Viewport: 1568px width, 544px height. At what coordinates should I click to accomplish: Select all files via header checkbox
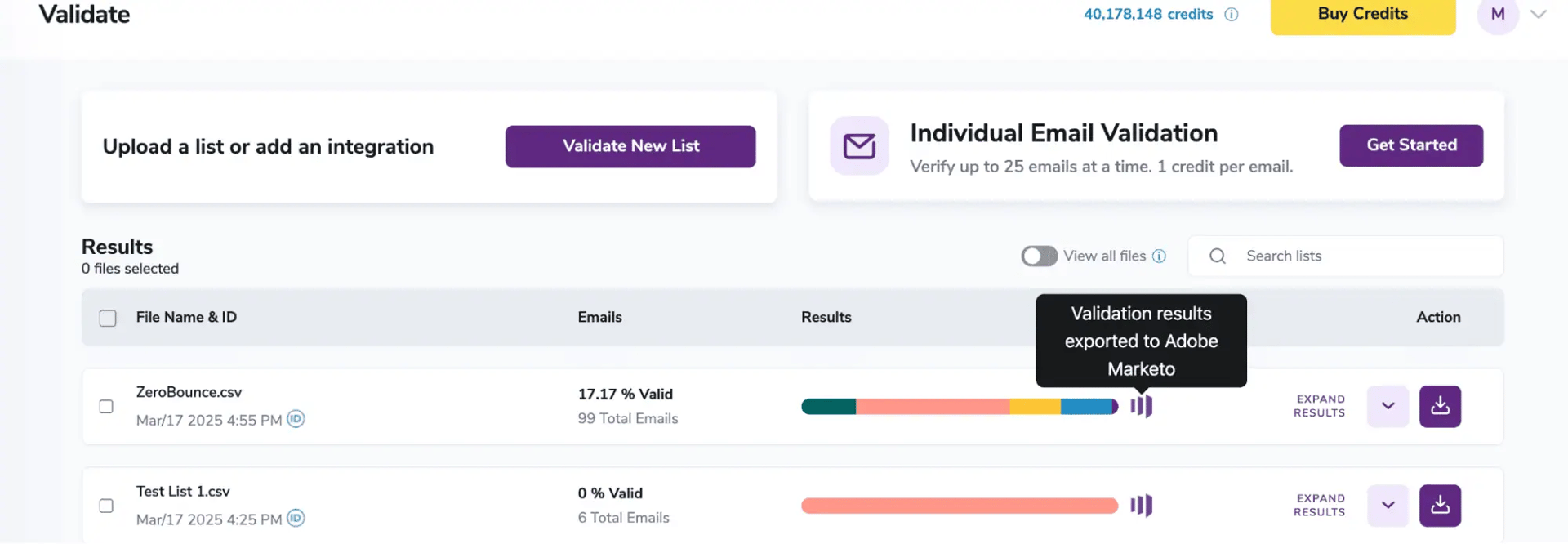coord(108,318)
